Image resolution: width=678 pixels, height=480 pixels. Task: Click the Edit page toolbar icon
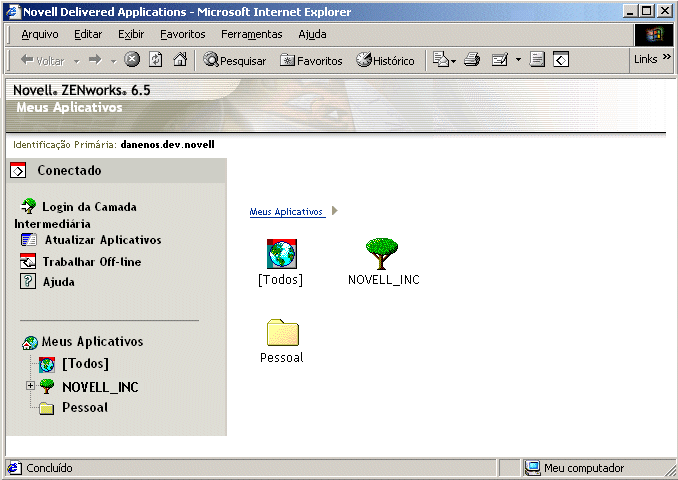click(x=500, y=60)
